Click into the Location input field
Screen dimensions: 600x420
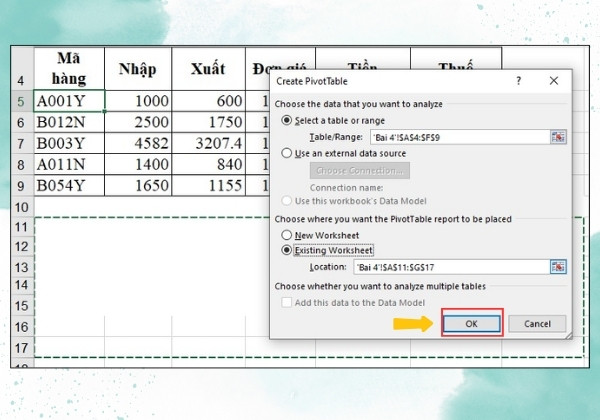[x=452, y=267]
